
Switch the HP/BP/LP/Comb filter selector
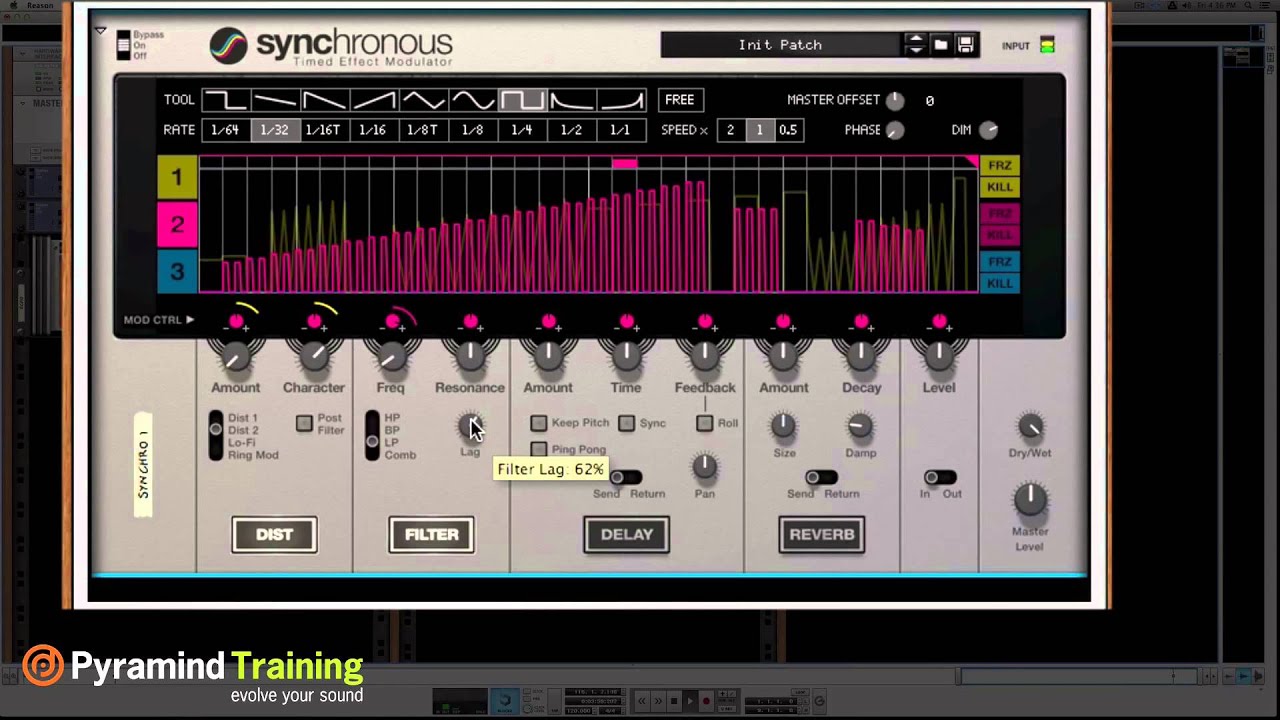click(x=372, y=436)
